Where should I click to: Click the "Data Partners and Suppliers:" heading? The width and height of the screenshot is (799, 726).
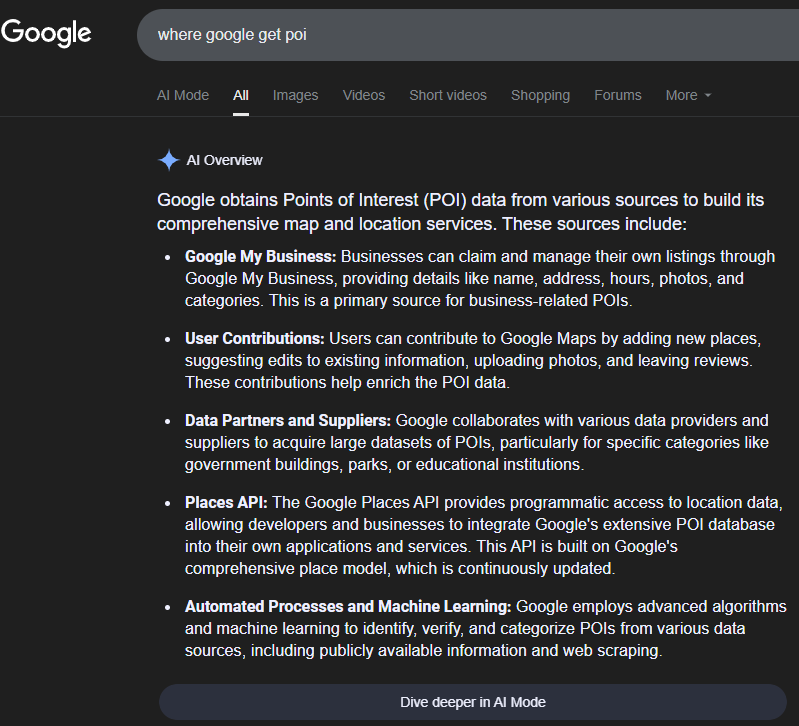[x=288, y=421]
